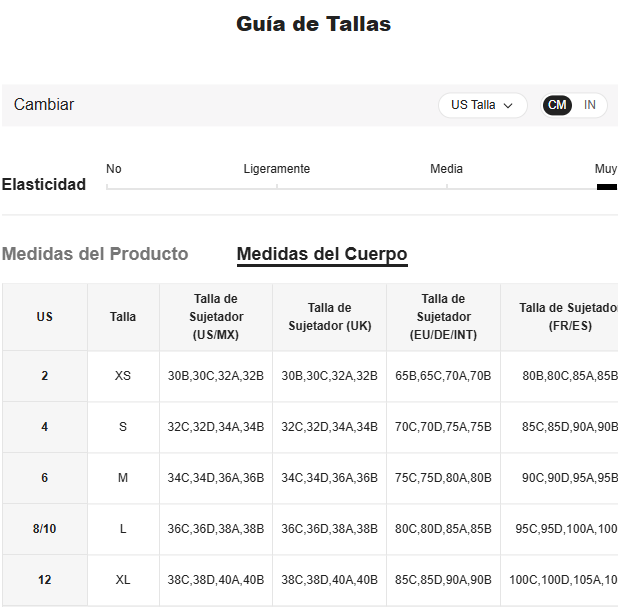Click the 65B,65C,70A,70B EU cell
The width and height of the screenshot is (623, 607).
pyautogui.click(x=443, y=376)
